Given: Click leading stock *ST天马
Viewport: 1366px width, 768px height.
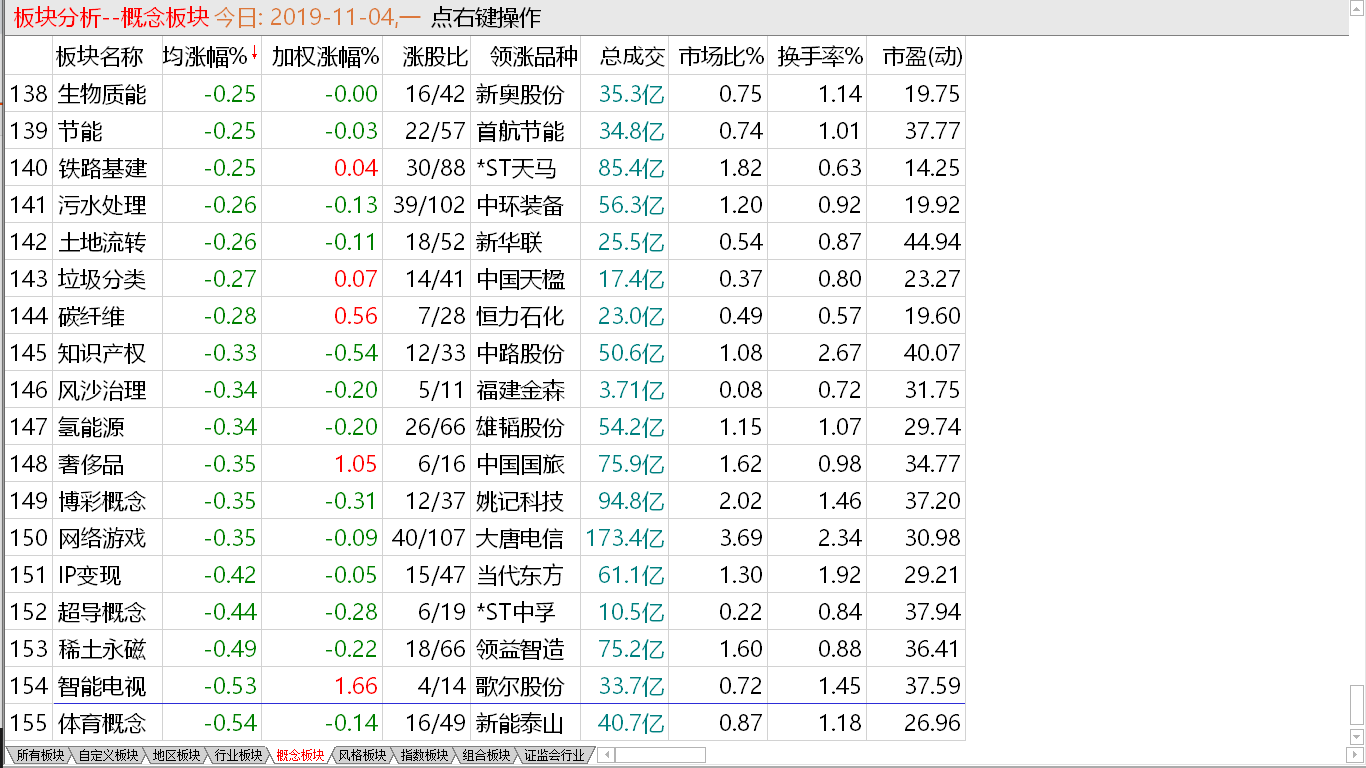Looking at the screenshot, I should point(516,168).
